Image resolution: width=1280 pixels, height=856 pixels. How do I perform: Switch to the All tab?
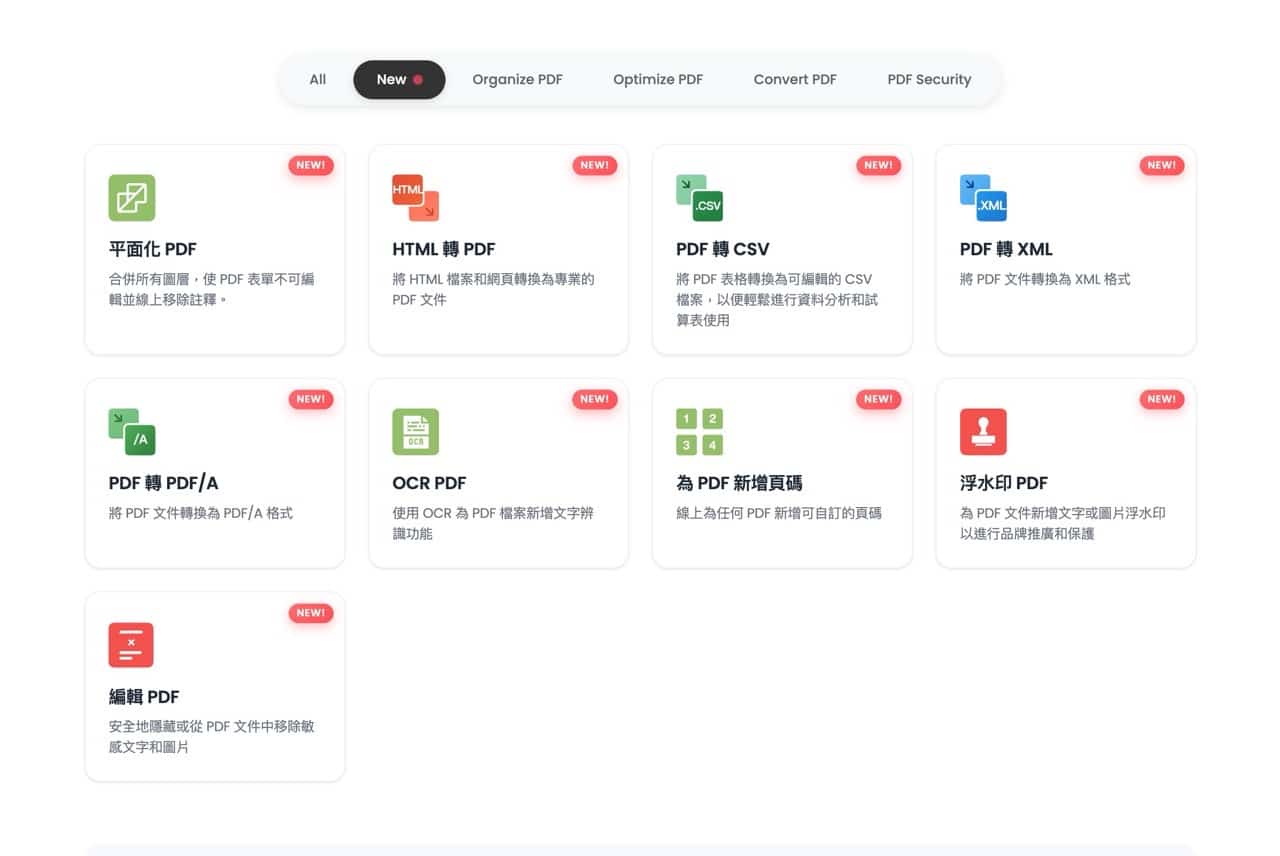pyautogui.click(x=317, y=79)
